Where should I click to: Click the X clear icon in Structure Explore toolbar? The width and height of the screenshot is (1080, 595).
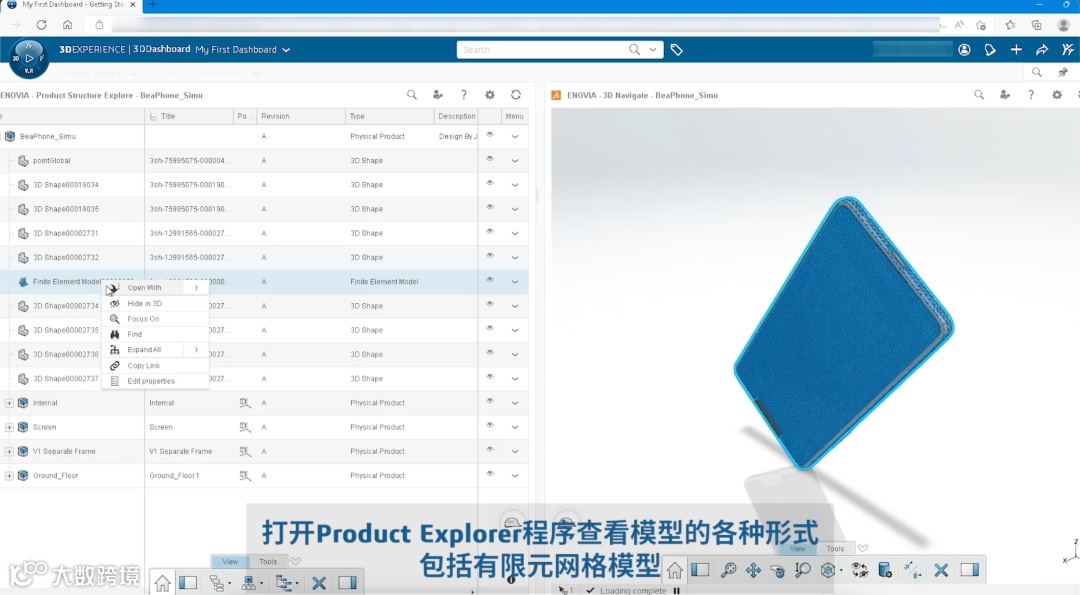click(x=319, y=583)
